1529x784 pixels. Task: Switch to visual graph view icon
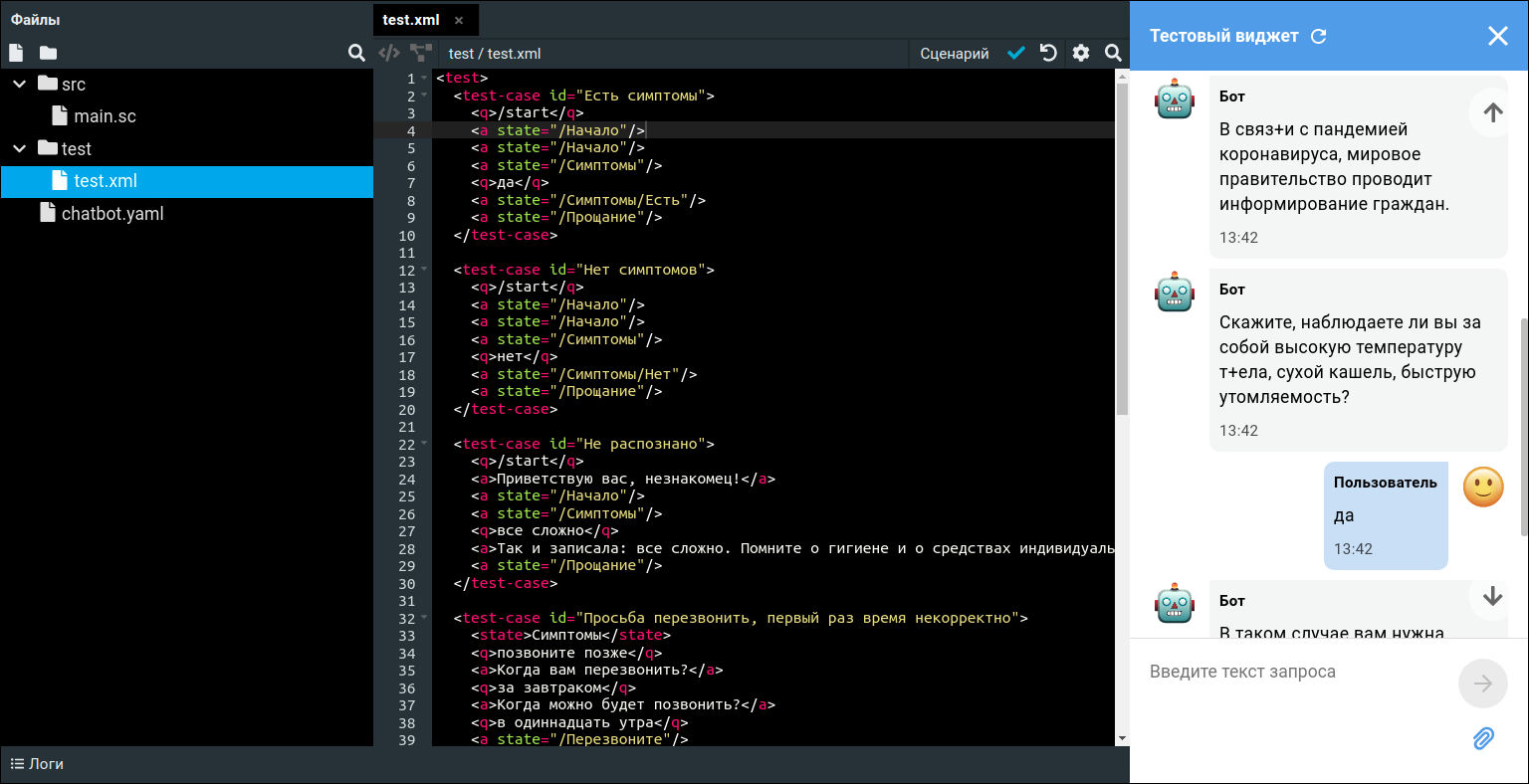[421, 53]
